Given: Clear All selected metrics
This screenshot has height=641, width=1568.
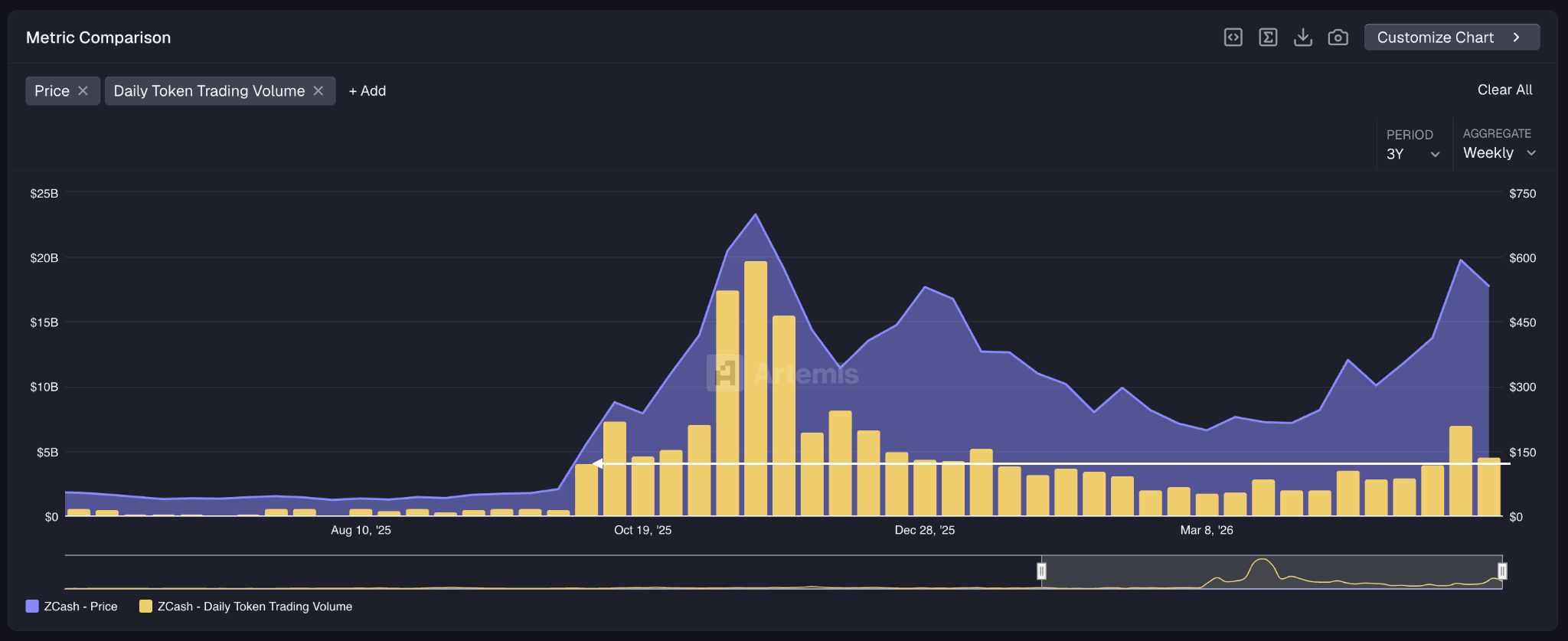Looking at the screenshot, I should 1504,90.
